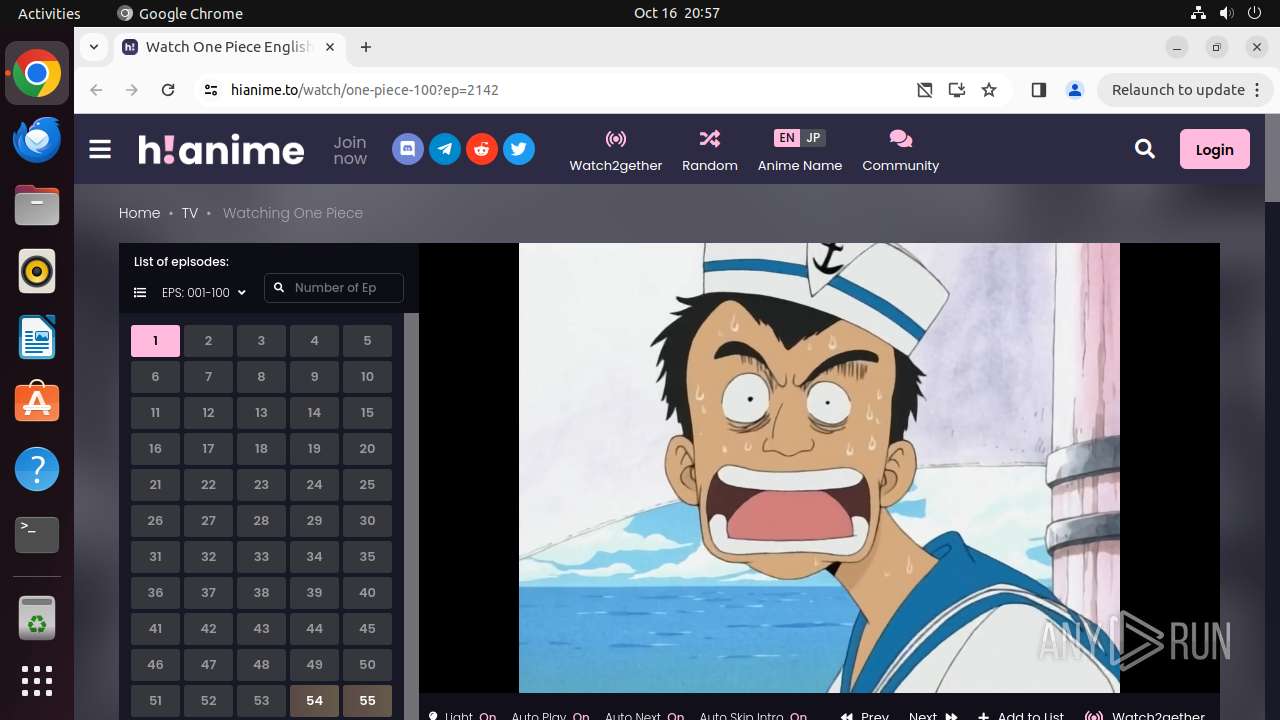Bookmark this page with the star icon
Screen dimensions: 1280x720
[989, 90]
